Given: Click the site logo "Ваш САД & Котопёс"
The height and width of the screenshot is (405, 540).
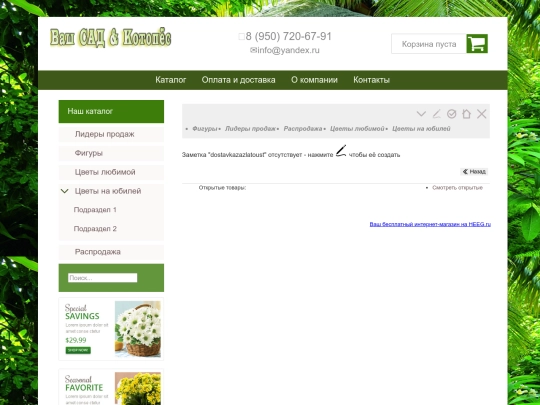Looking at the screenshot, I should (111, 38).
